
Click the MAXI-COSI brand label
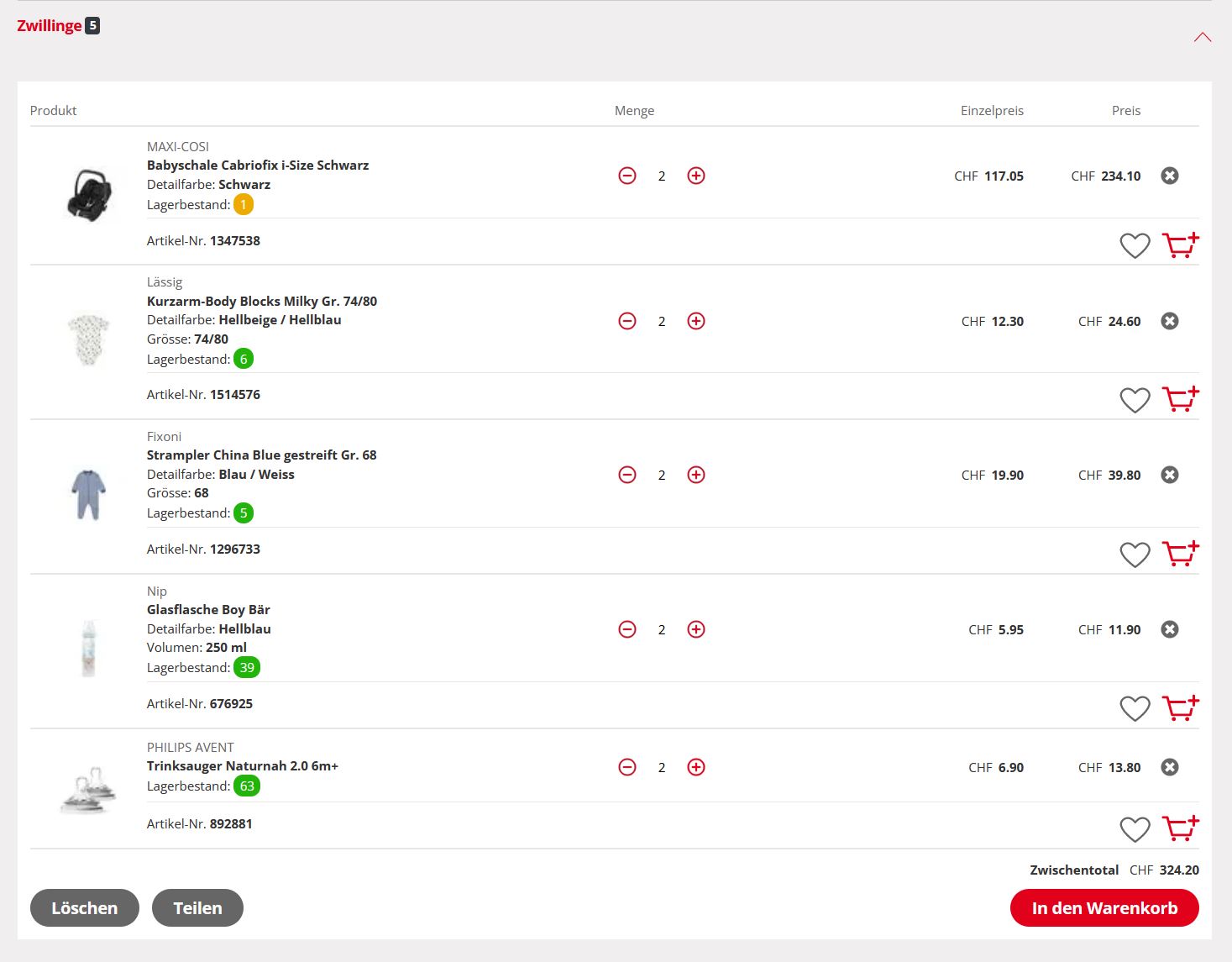point(178,147)
